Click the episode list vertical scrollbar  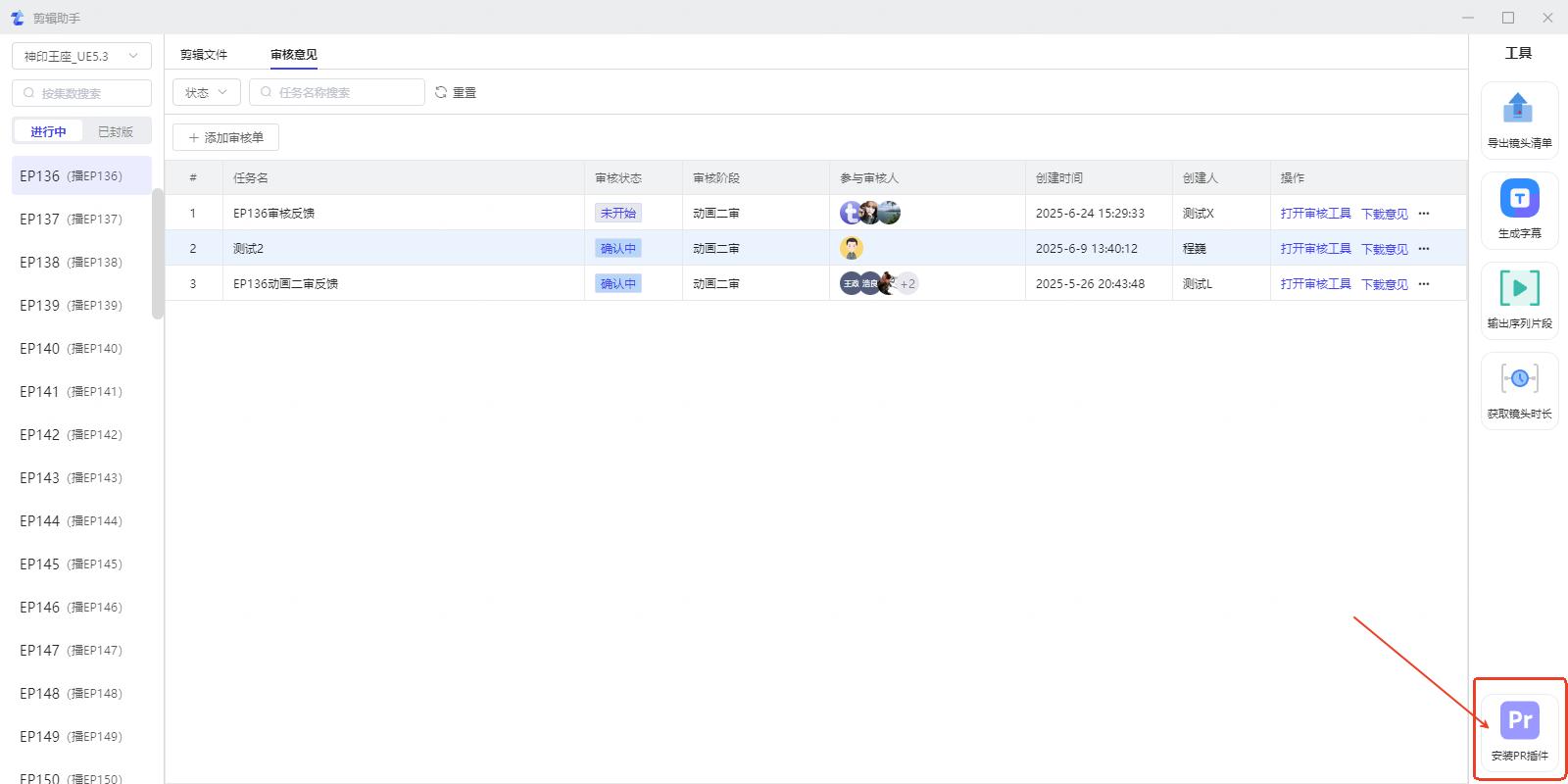pyautogui.click(x=158, y=255)
